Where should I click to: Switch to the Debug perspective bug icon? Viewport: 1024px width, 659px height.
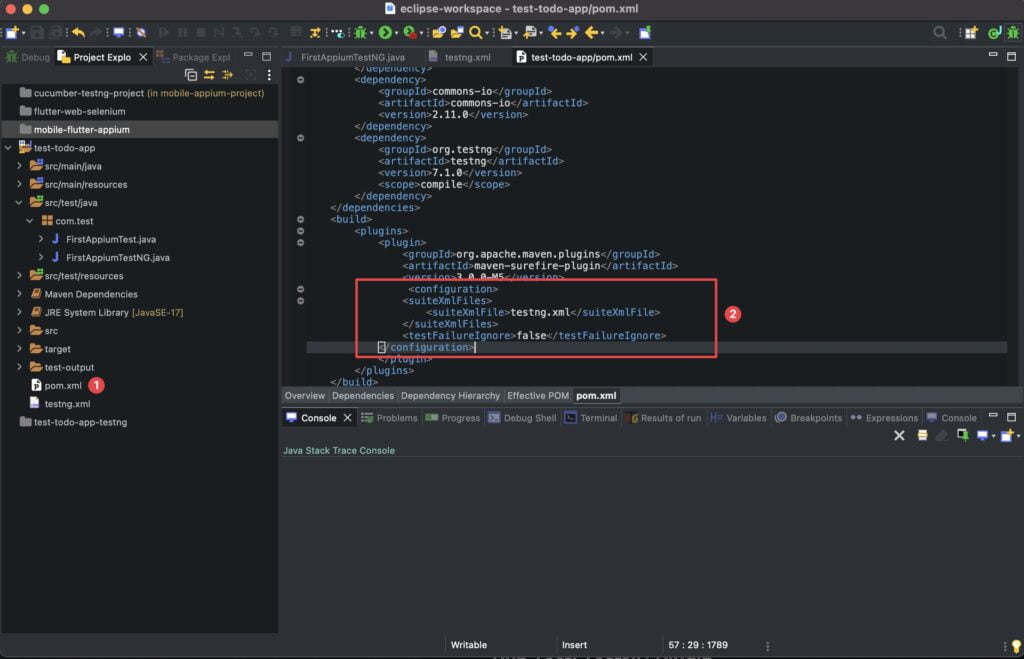[x=1013, y=33]
